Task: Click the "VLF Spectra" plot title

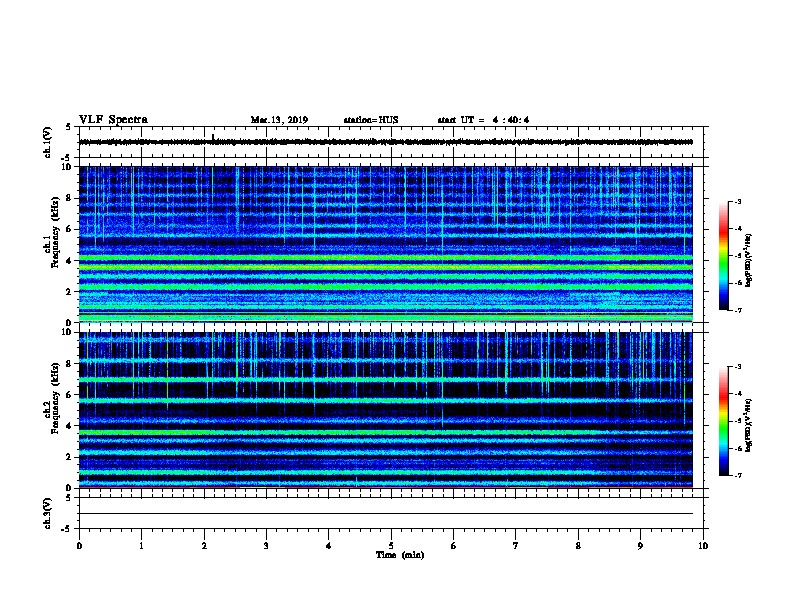Action: [x=113, y=120]
